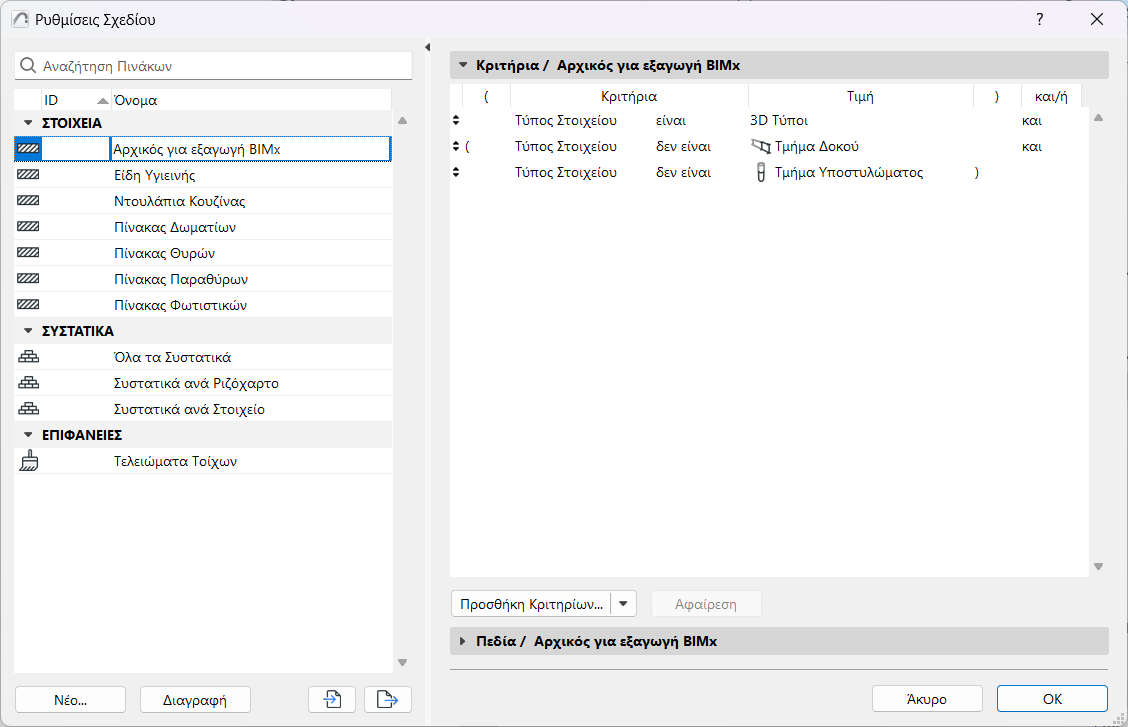Image resolution: width=1128 pixels, height=727 pixels.
Task: Click the export scheme icon button
Action: 388,699
